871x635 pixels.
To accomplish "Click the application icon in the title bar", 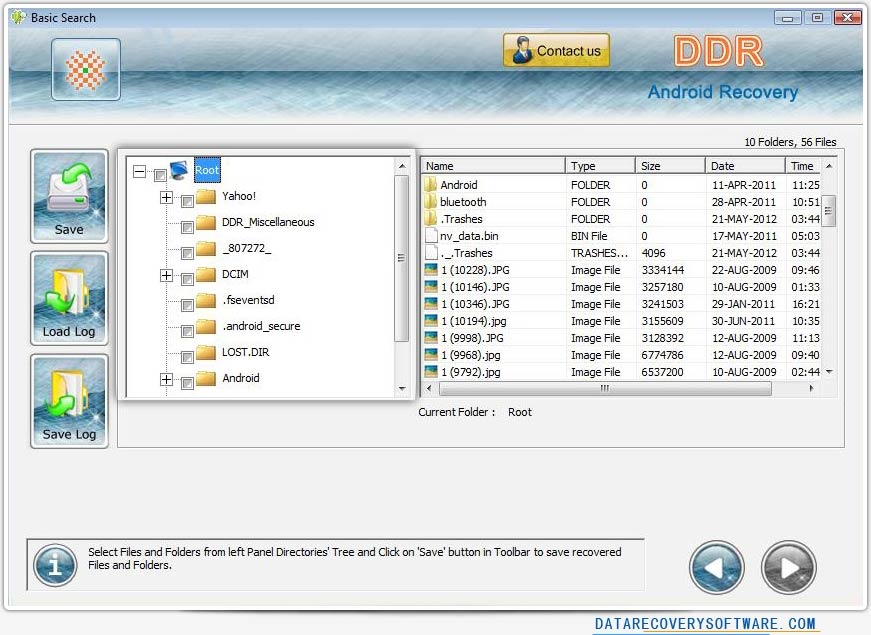I will [x=18, y=17].
